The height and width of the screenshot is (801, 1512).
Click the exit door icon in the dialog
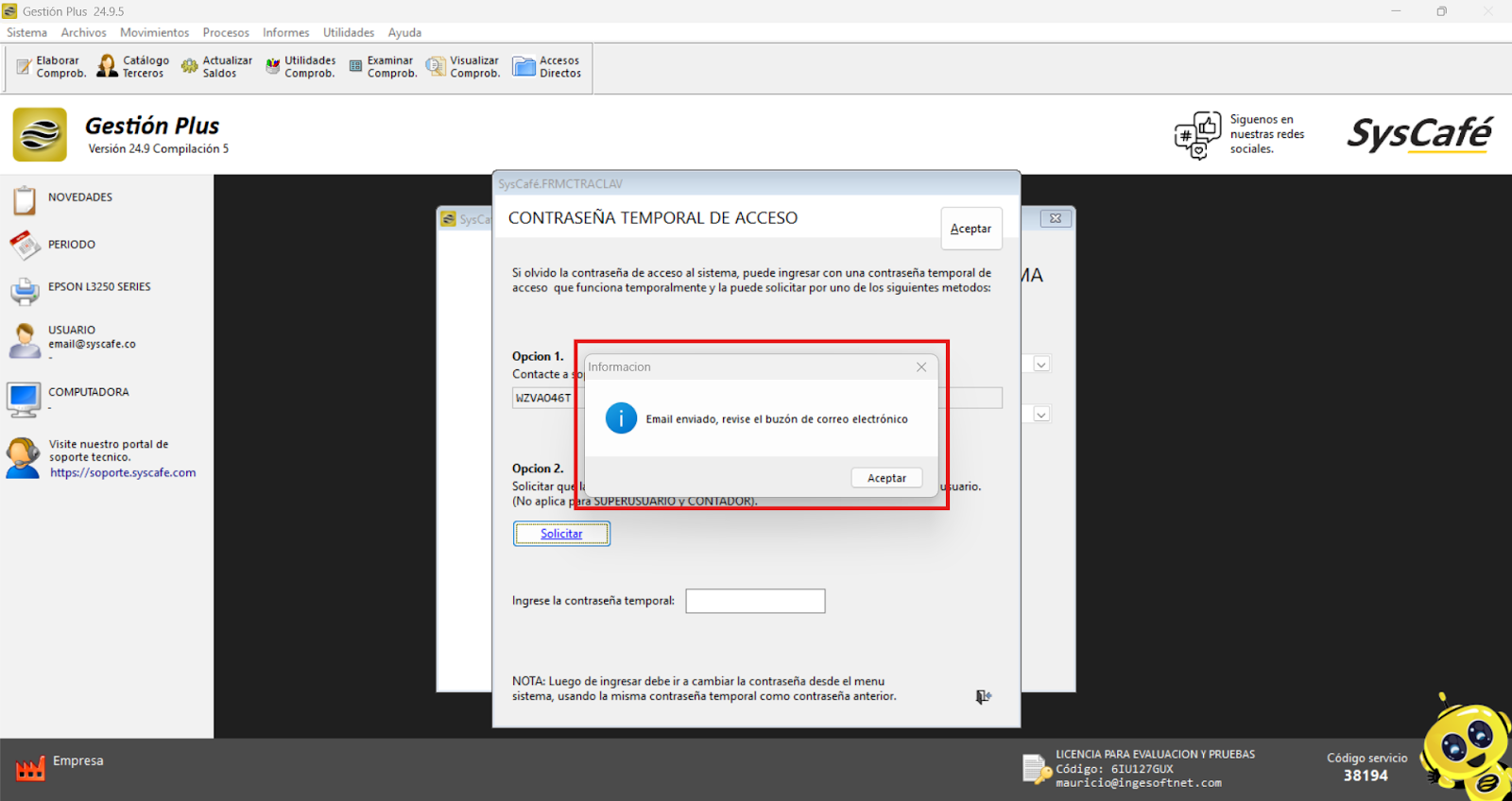click(983, 697)
